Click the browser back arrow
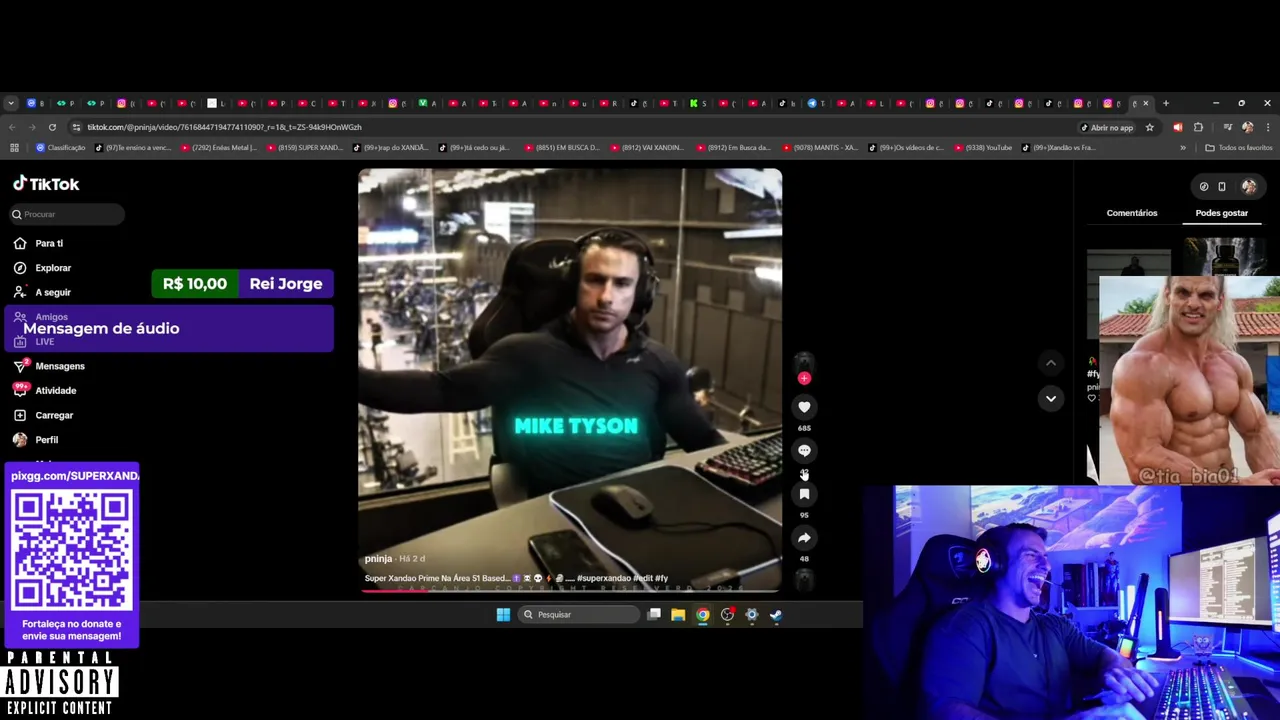 coord(12,127)
